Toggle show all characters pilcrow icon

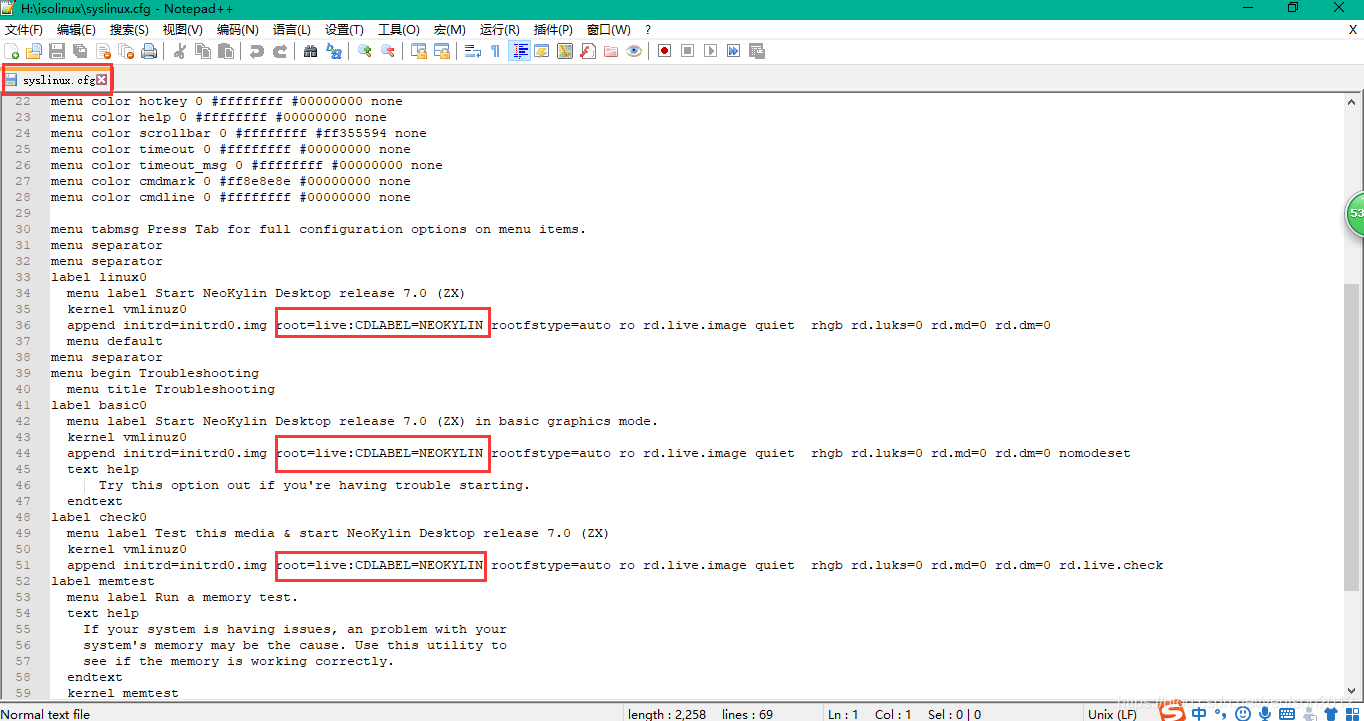pos(495,51)
